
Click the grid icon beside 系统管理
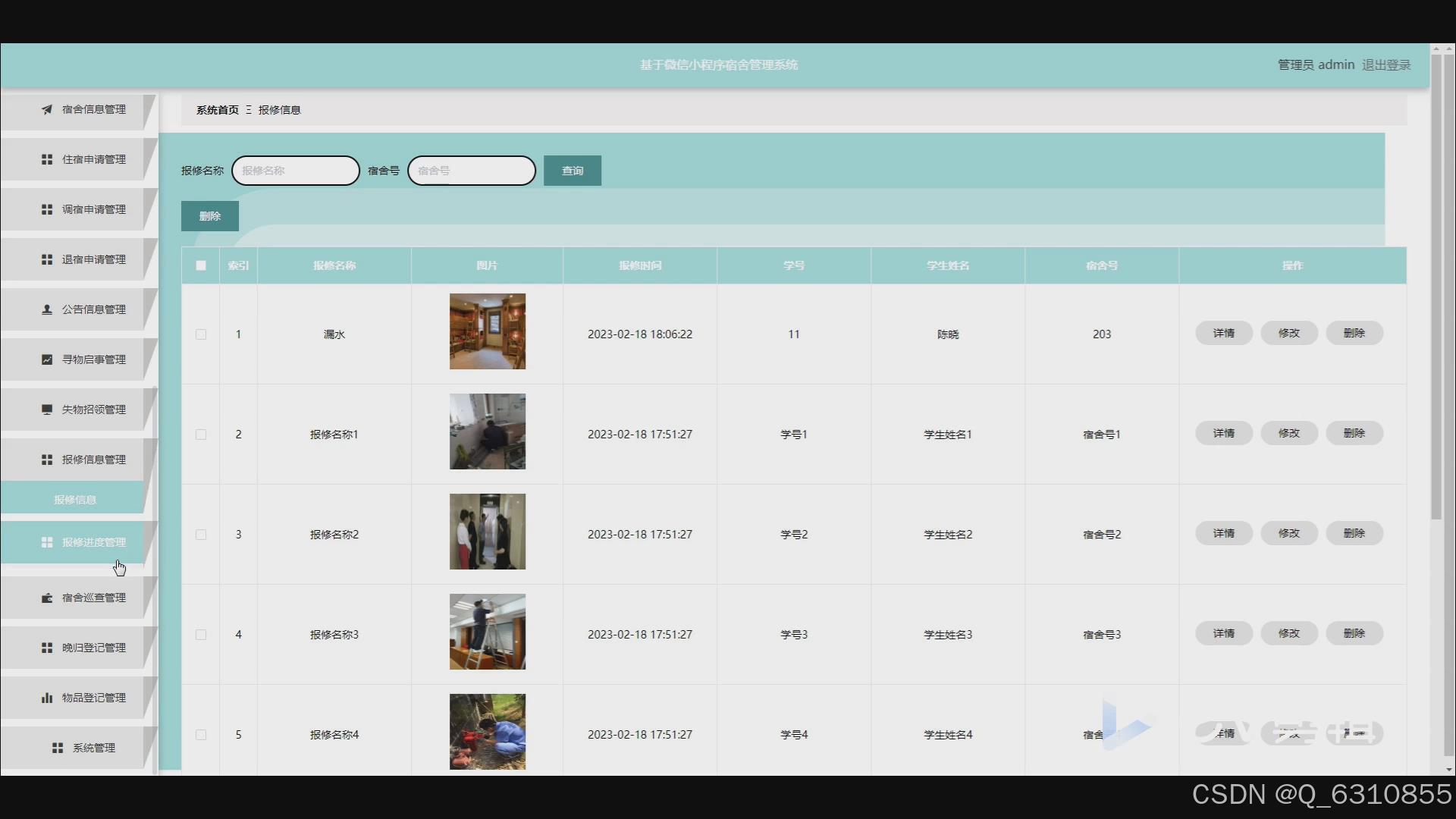58,748
